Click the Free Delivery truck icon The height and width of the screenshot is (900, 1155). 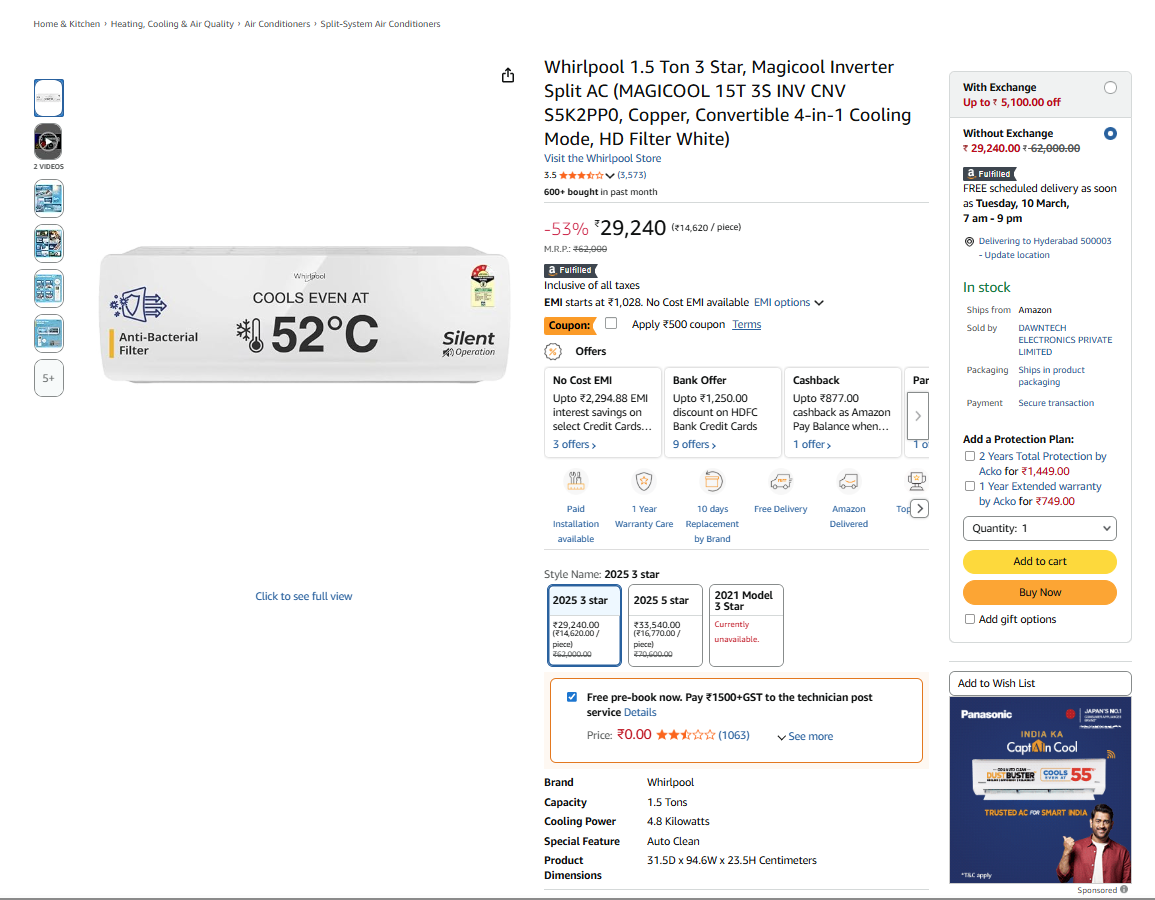pos(781,482)
